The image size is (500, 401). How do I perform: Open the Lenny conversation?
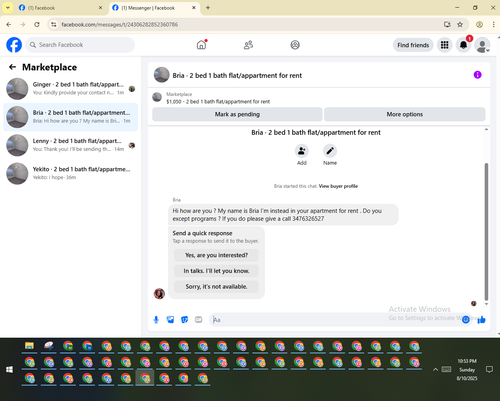point(70,145)
